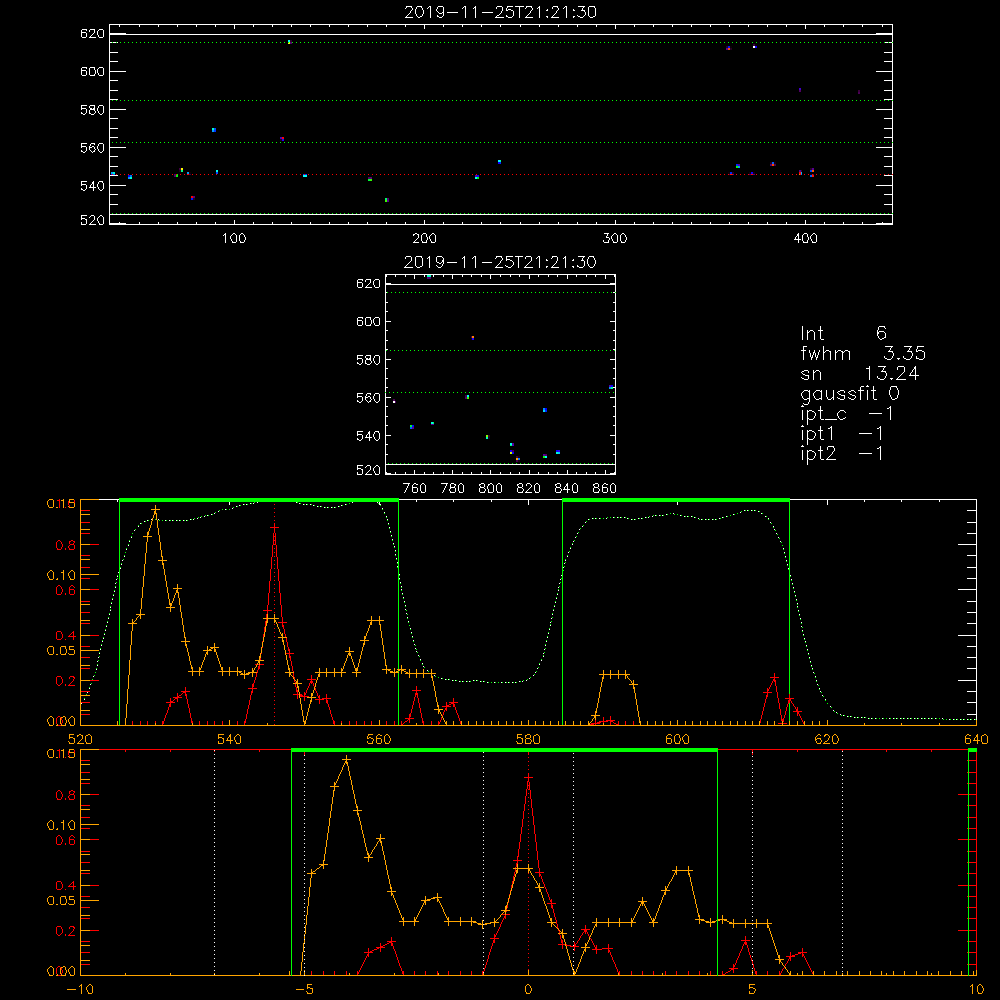Click x-axis label 520 on spectrum plot
Viewport: 1000px width, 1000px height.
tap(80, 739)
